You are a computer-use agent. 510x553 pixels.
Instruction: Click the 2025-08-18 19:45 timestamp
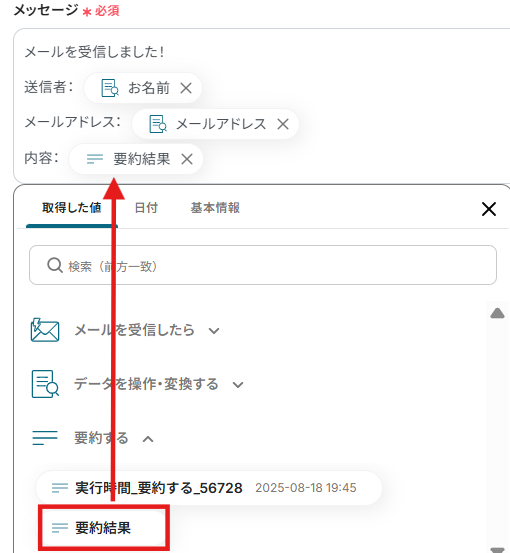click(306, 488)
